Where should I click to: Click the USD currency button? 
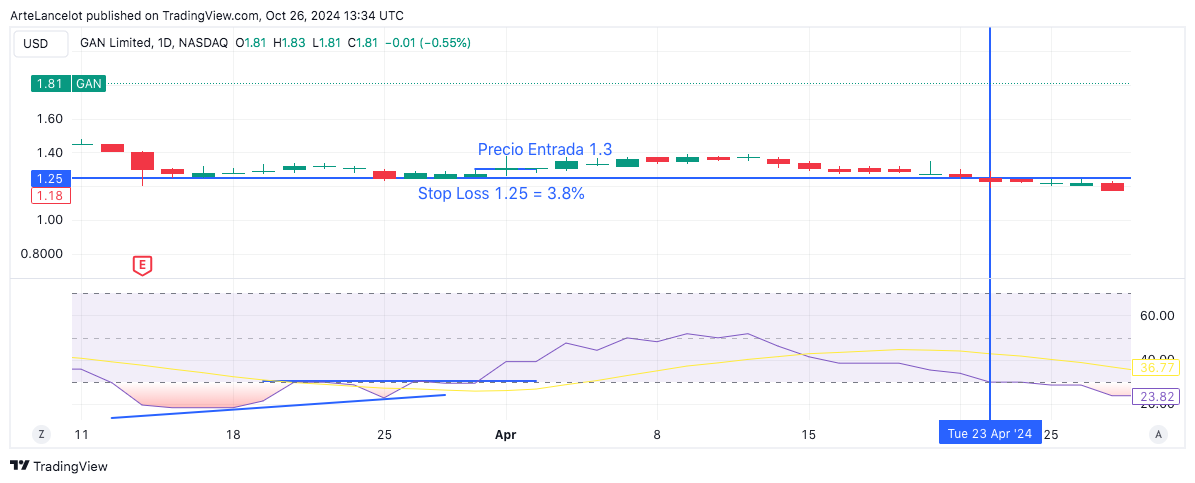[41, 43]
